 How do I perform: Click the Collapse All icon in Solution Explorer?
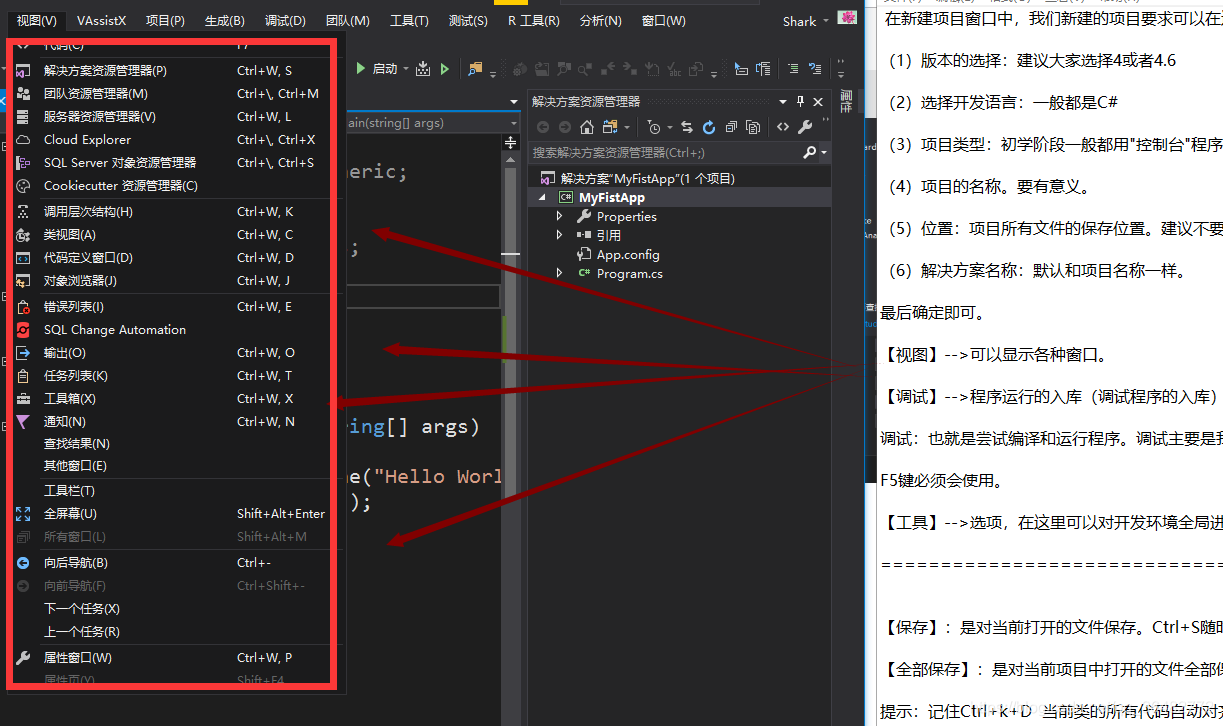coord(731,127)
